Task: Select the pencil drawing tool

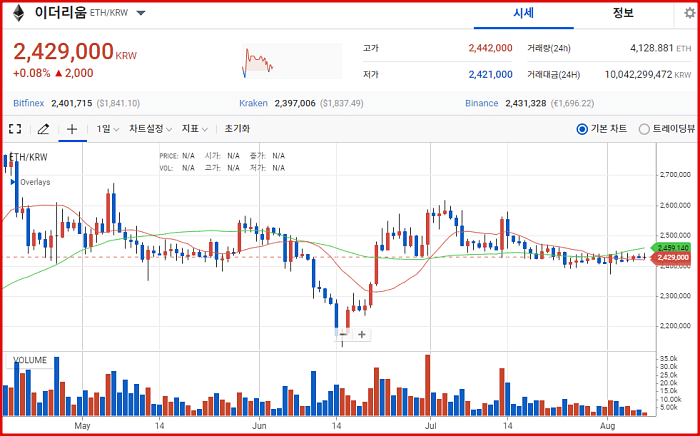Action: [x=43, y=129]
